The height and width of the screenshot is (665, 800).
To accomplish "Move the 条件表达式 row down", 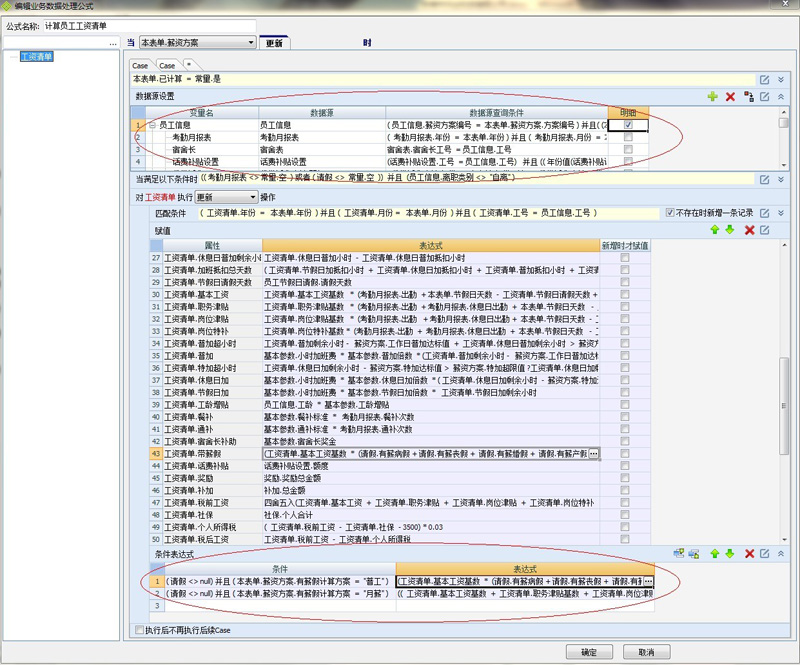I will point(730,554).
